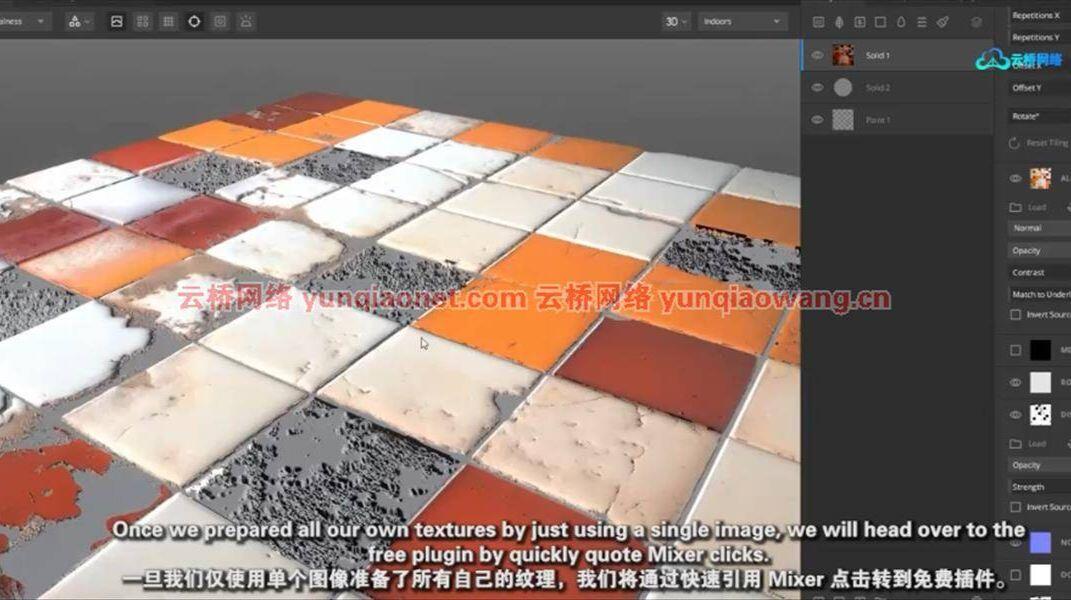Image resolution: width=1071 pixels, height=600 pixels.
Task: Click the Repetitions Y field
Action: click(x=1039, y=38)
